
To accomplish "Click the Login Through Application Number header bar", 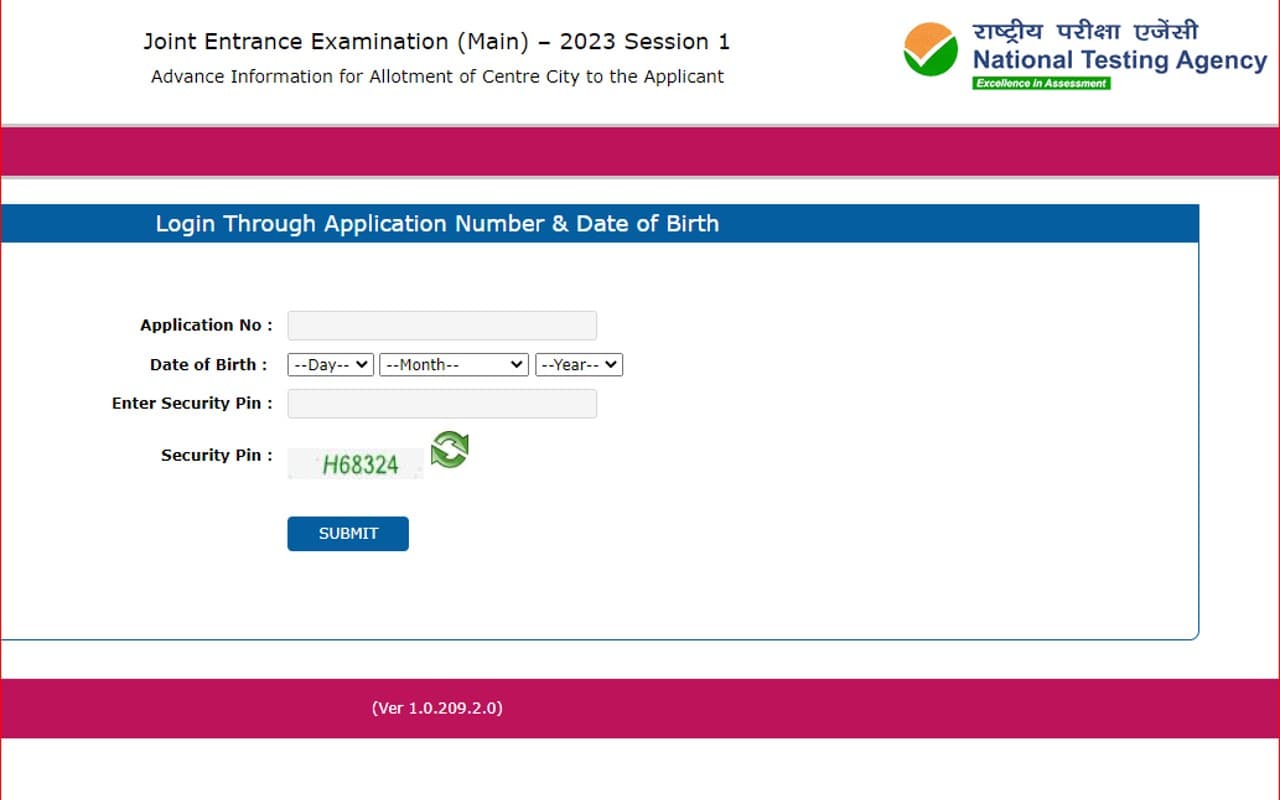I will click(x=600, y=223).
